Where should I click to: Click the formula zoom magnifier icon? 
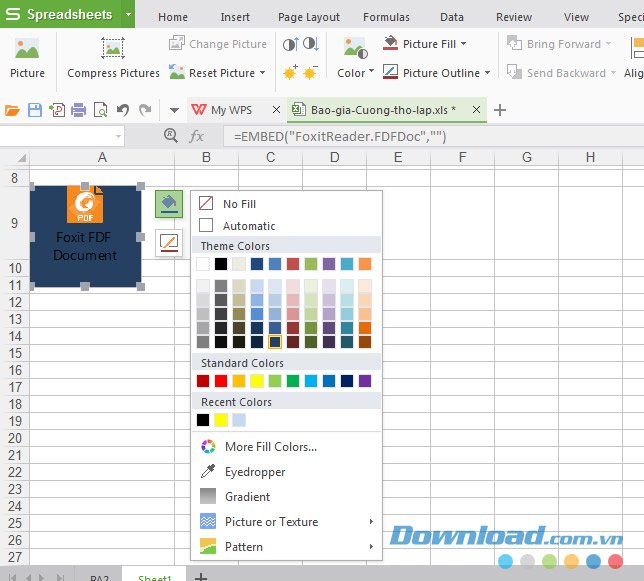tap(171, 135)
